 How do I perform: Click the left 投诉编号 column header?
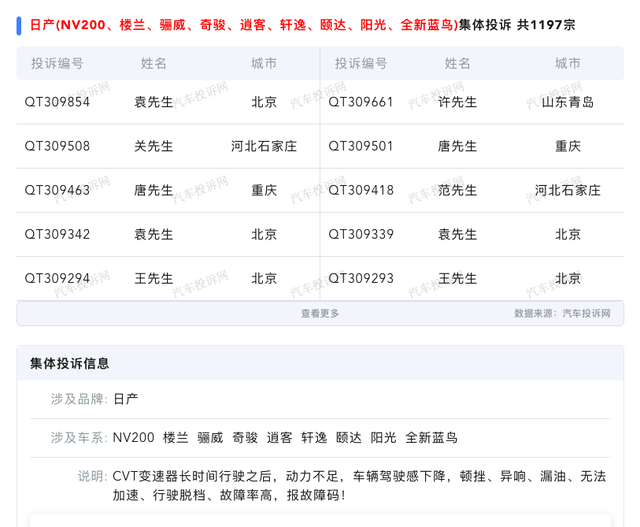tap(57, 63)
